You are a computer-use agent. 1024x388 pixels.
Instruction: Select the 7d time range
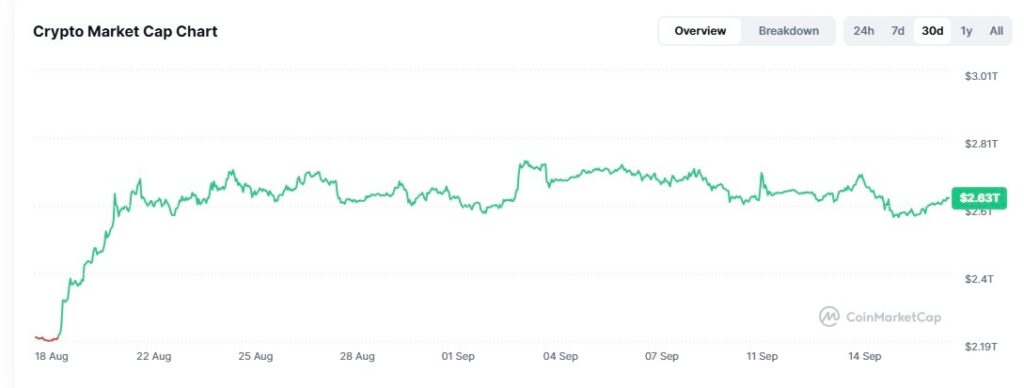point(898,31)
